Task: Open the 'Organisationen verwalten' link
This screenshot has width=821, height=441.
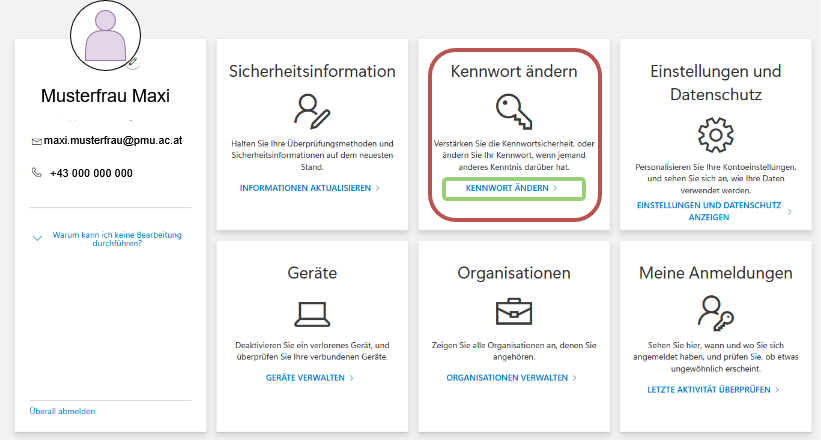Action: 507,378
